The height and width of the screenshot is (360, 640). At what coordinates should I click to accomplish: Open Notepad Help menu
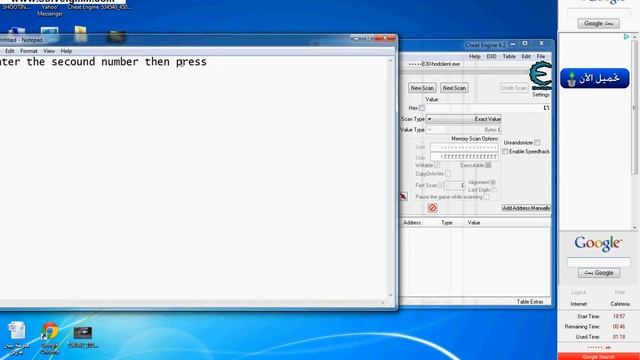coord(66,51)
